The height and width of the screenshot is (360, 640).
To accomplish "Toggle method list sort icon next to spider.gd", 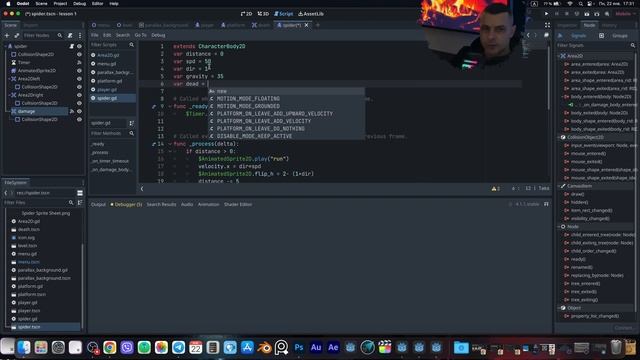I will (131, 123).
